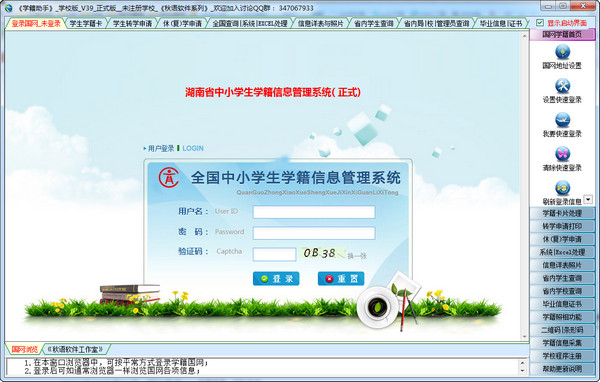Click the notes box scroll-down arrow
This screenshot has width=600, height=382.
coord(523,371)
